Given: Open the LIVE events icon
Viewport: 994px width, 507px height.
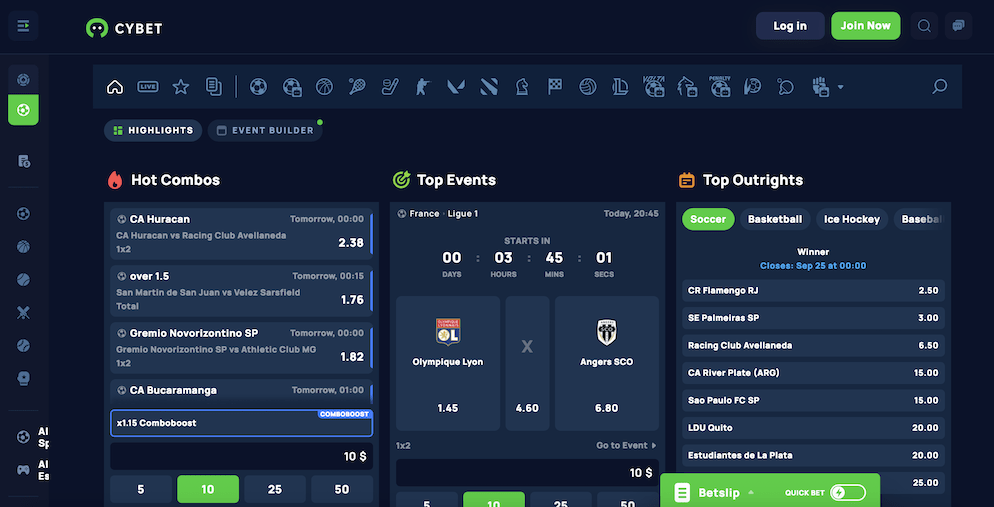Looking at the screenshot, I should pyautogui.click(x=148, y=87).
